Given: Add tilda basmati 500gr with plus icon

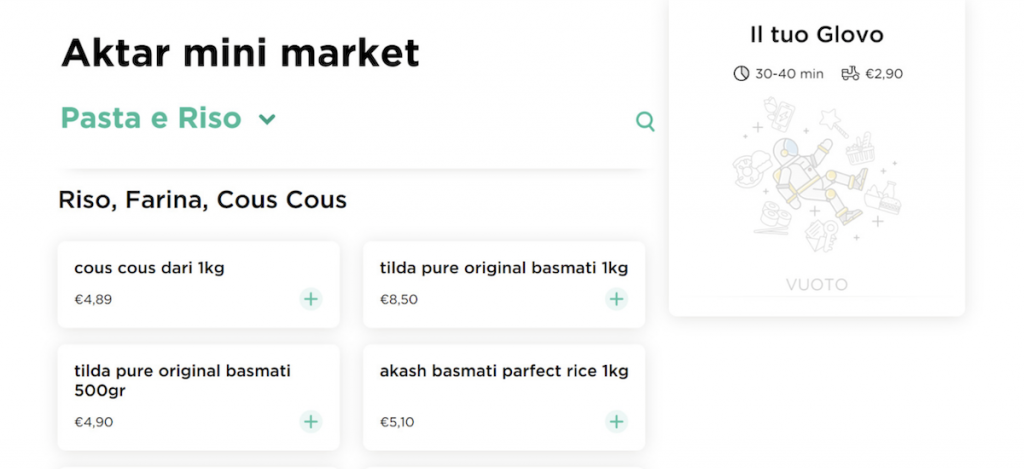Looking at the screenshot, I should pyautogui.click(x=311, y=422).
